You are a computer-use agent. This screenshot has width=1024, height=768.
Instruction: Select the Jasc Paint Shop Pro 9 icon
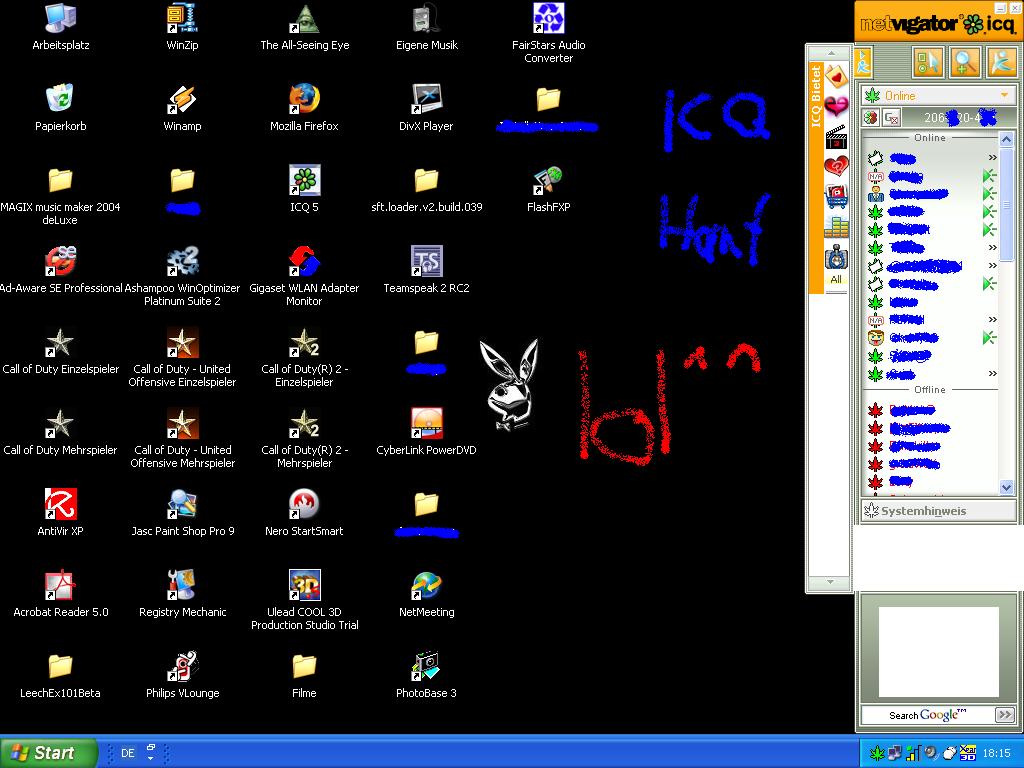point(182,513)
